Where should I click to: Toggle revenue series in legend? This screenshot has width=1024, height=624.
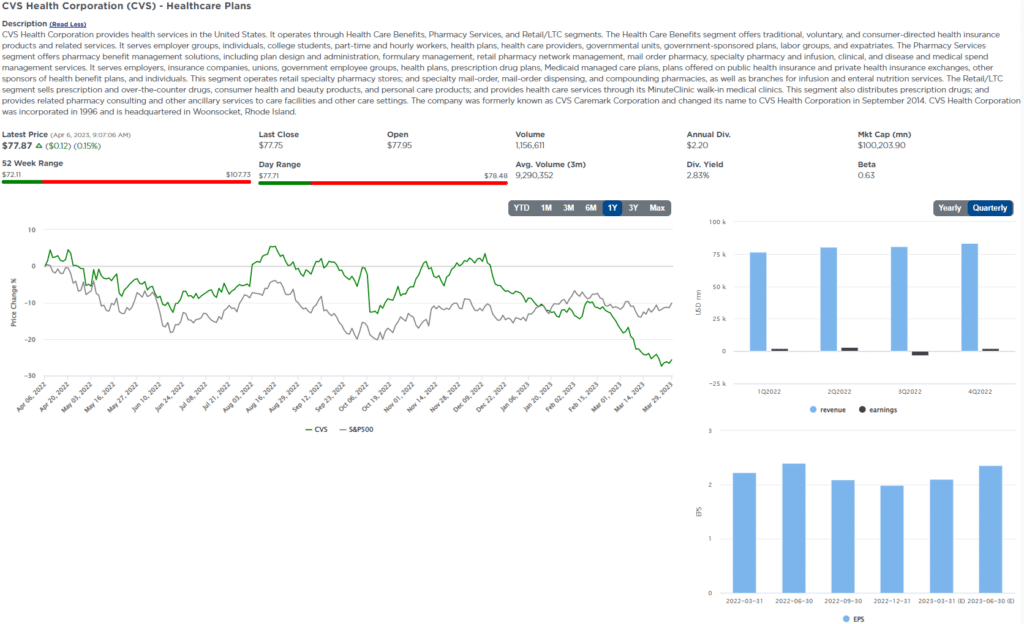point(827,410)
